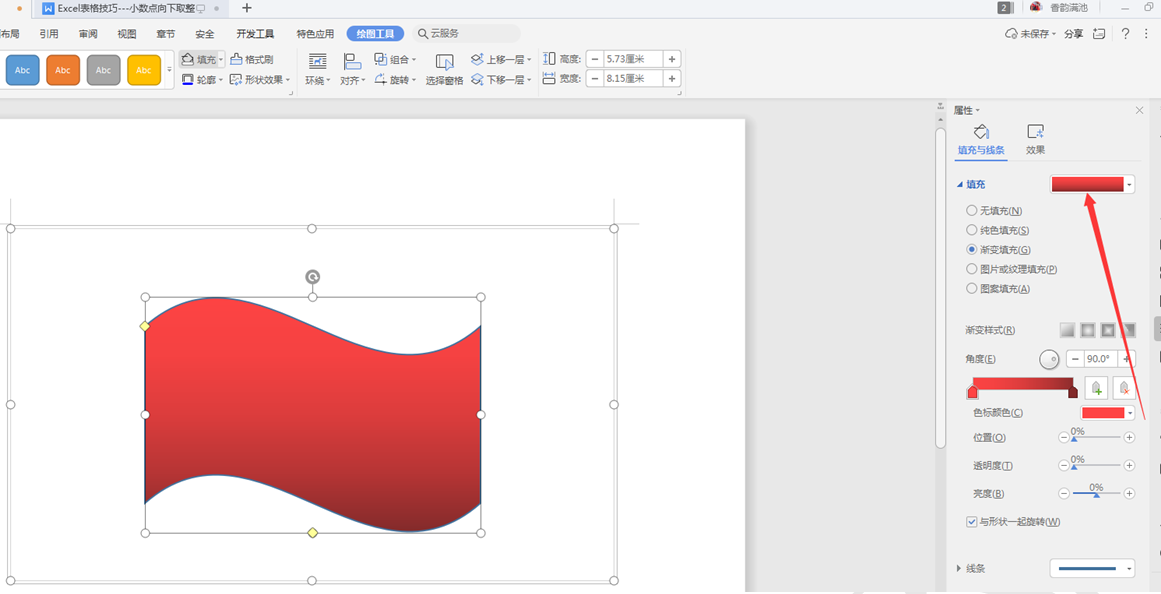Click the plus button to increase height
1161x594 pixels.
tap(672, 59)
